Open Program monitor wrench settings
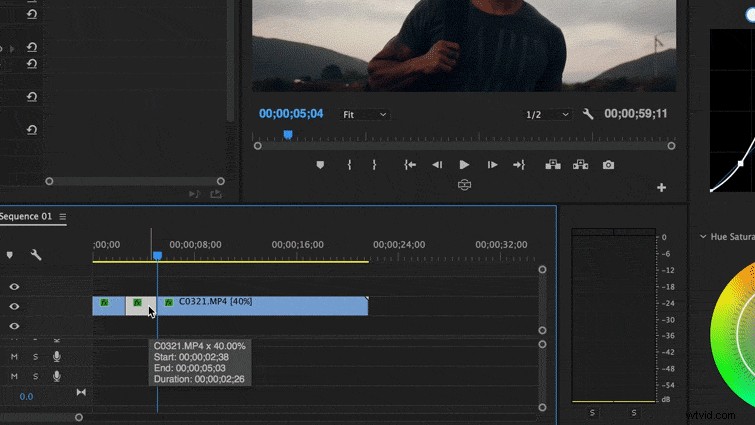Image resolution: width=755 pixels, height=425 pixels. (587, 114)
